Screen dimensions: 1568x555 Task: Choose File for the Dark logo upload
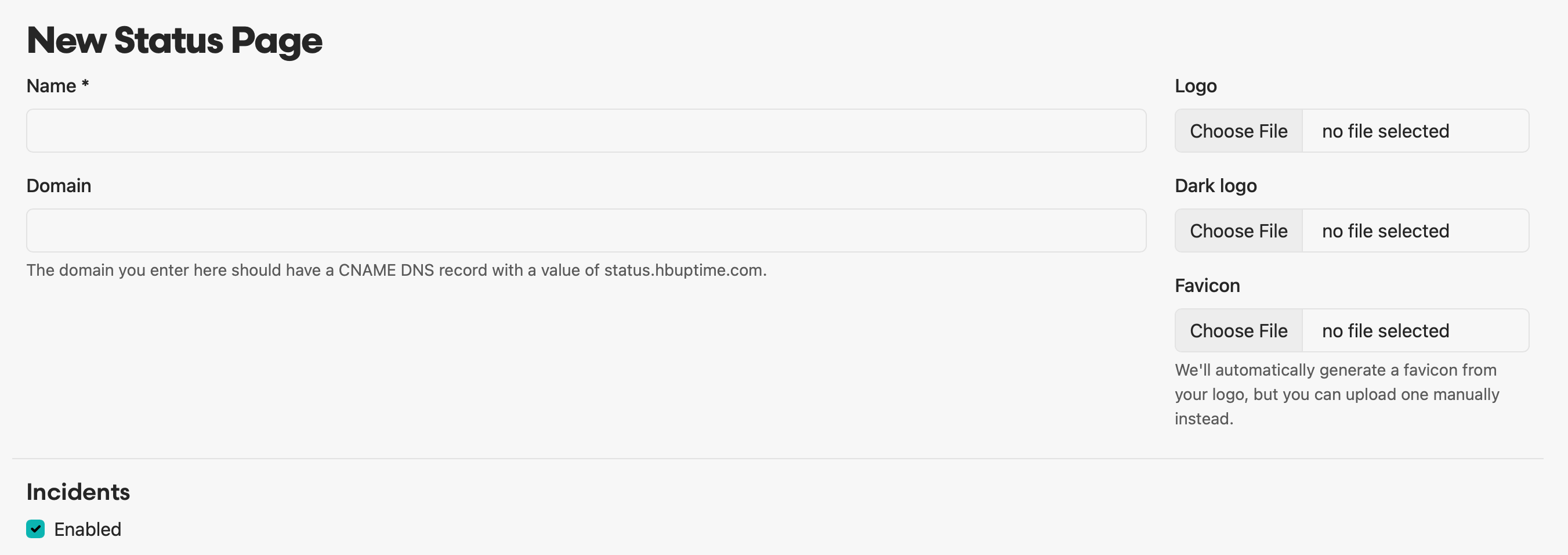(1238, 231)
